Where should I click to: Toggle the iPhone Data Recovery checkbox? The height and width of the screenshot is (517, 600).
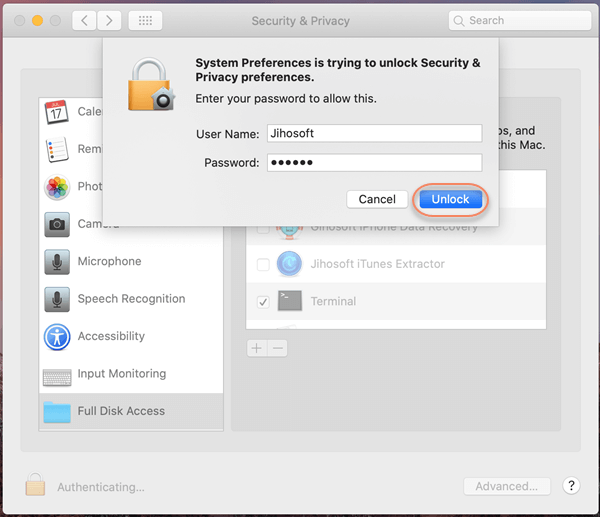point(263,229)
